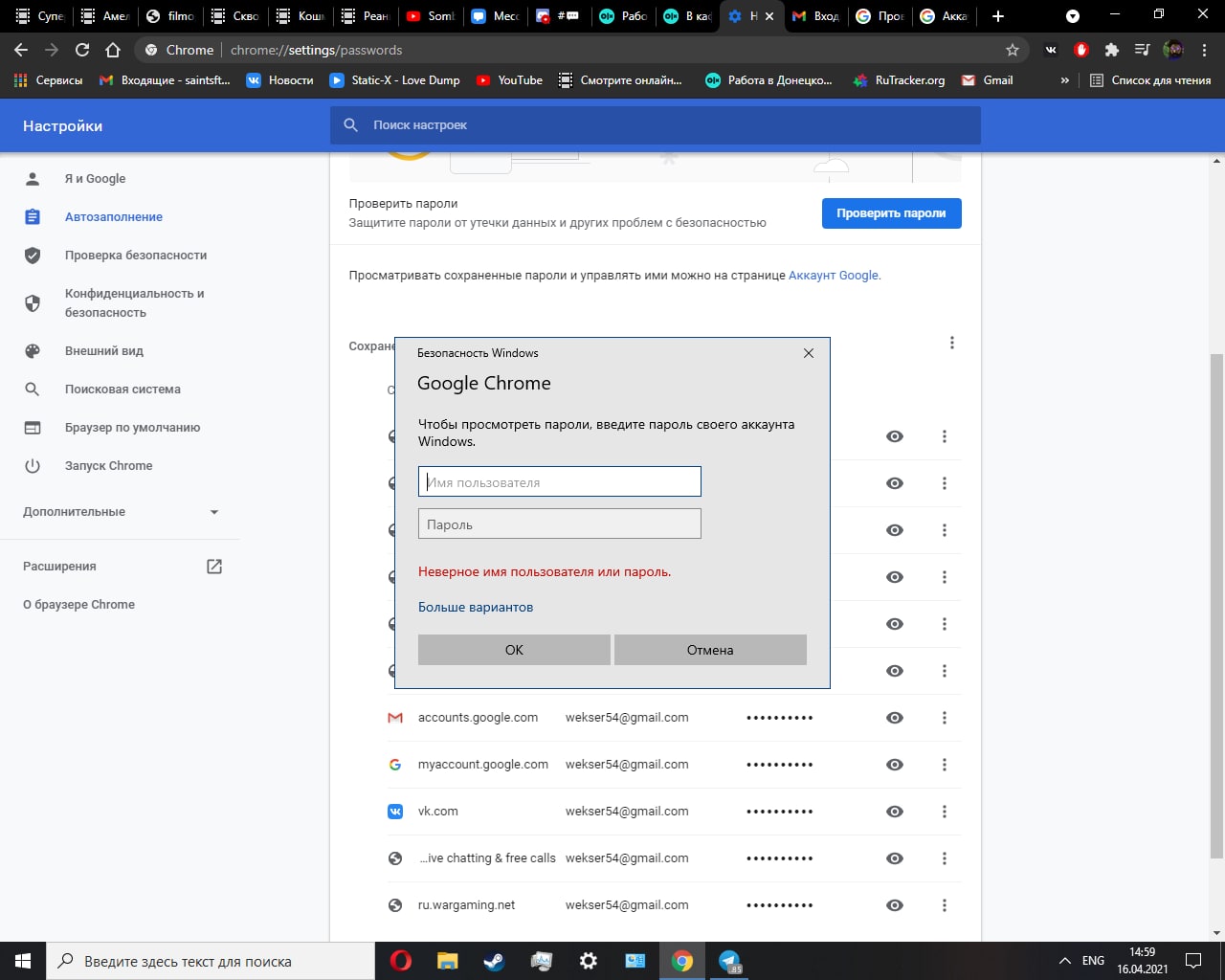1225x980 pixels.
Task: Open the Сервисы apps shortcut
Action: coord(48,80)
